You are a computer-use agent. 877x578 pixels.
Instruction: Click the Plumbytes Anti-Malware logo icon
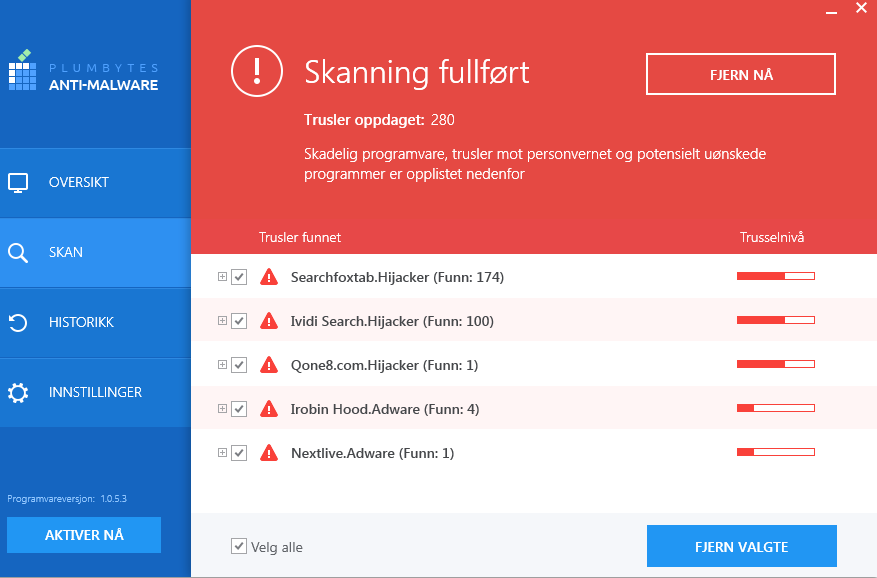pyautogui.click(x=23, y=71)
